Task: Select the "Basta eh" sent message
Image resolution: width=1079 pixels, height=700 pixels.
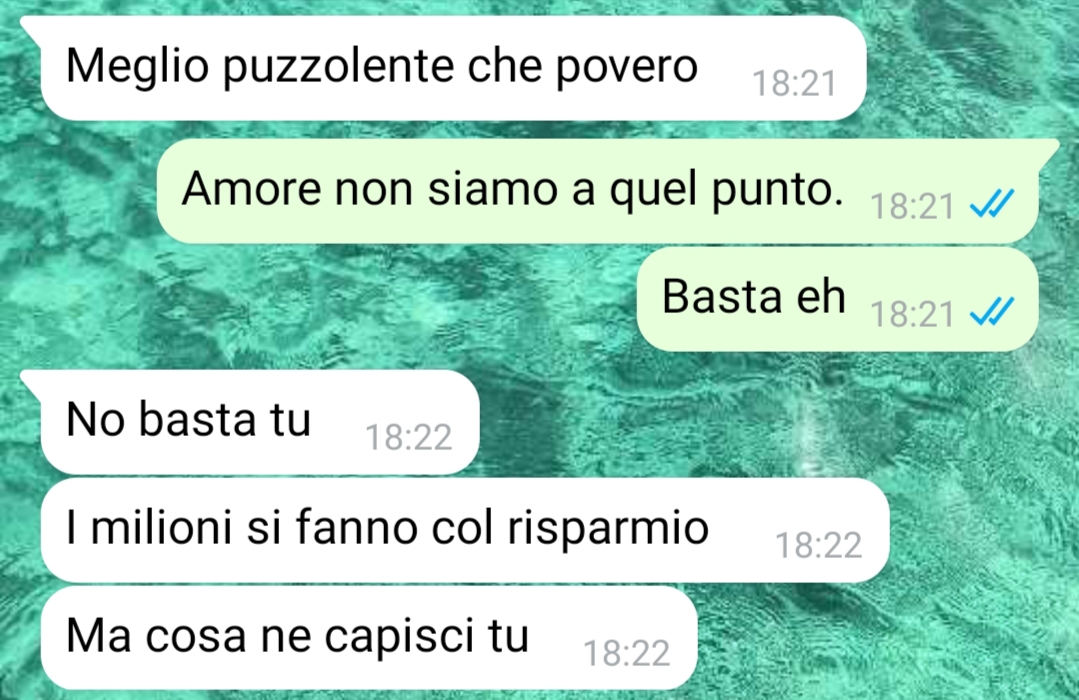Action: (837, 299)
